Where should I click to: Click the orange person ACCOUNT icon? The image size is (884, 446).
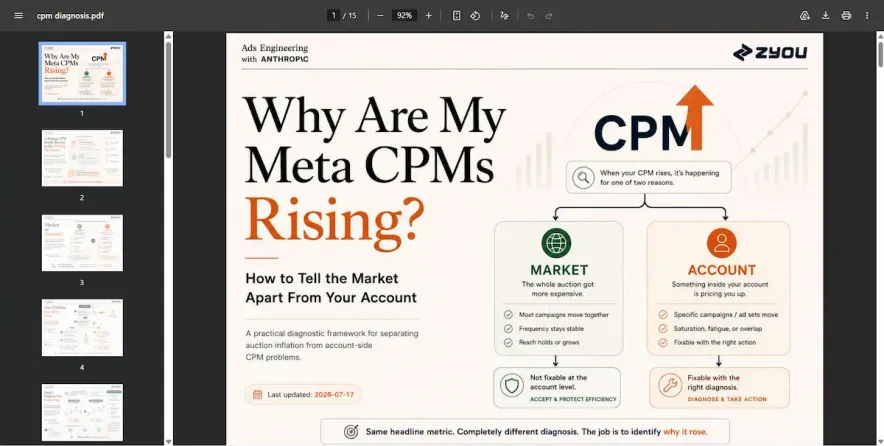722,243
